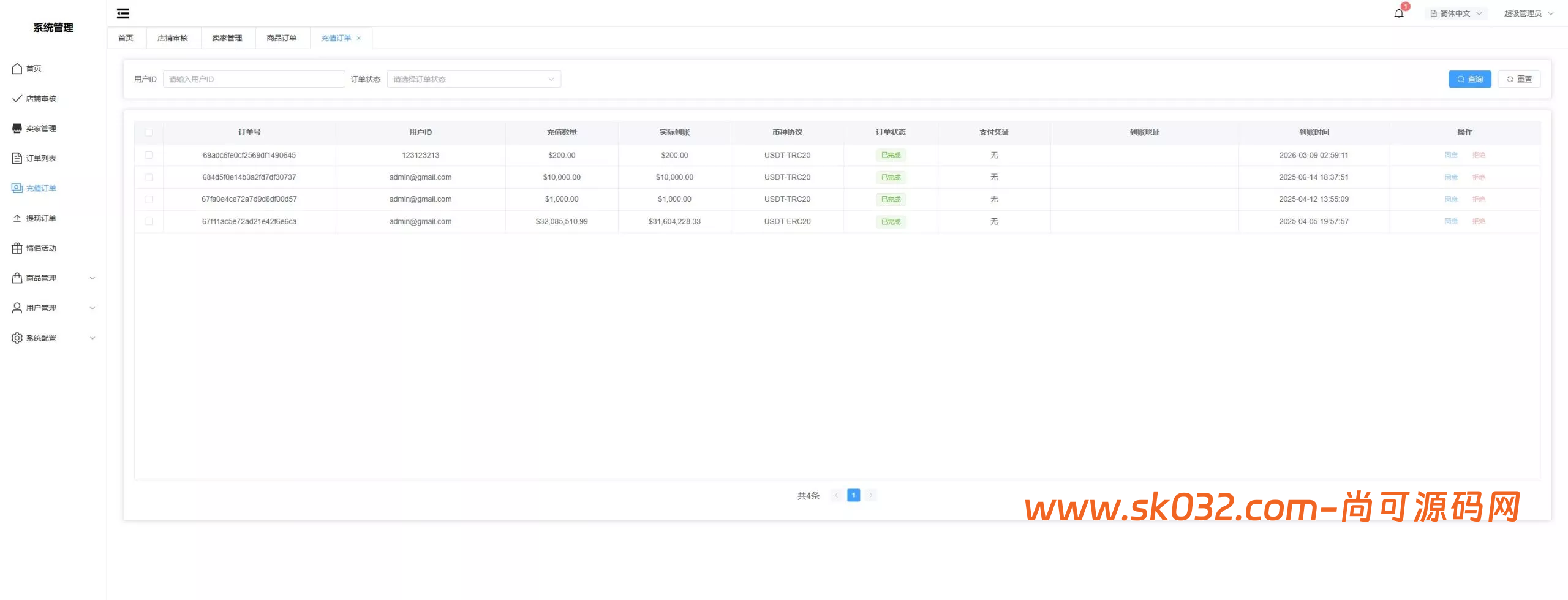Open the language selector dropdown
Screen dimensions: 1568x600
pyautogui.click(x=1455, y=13)
